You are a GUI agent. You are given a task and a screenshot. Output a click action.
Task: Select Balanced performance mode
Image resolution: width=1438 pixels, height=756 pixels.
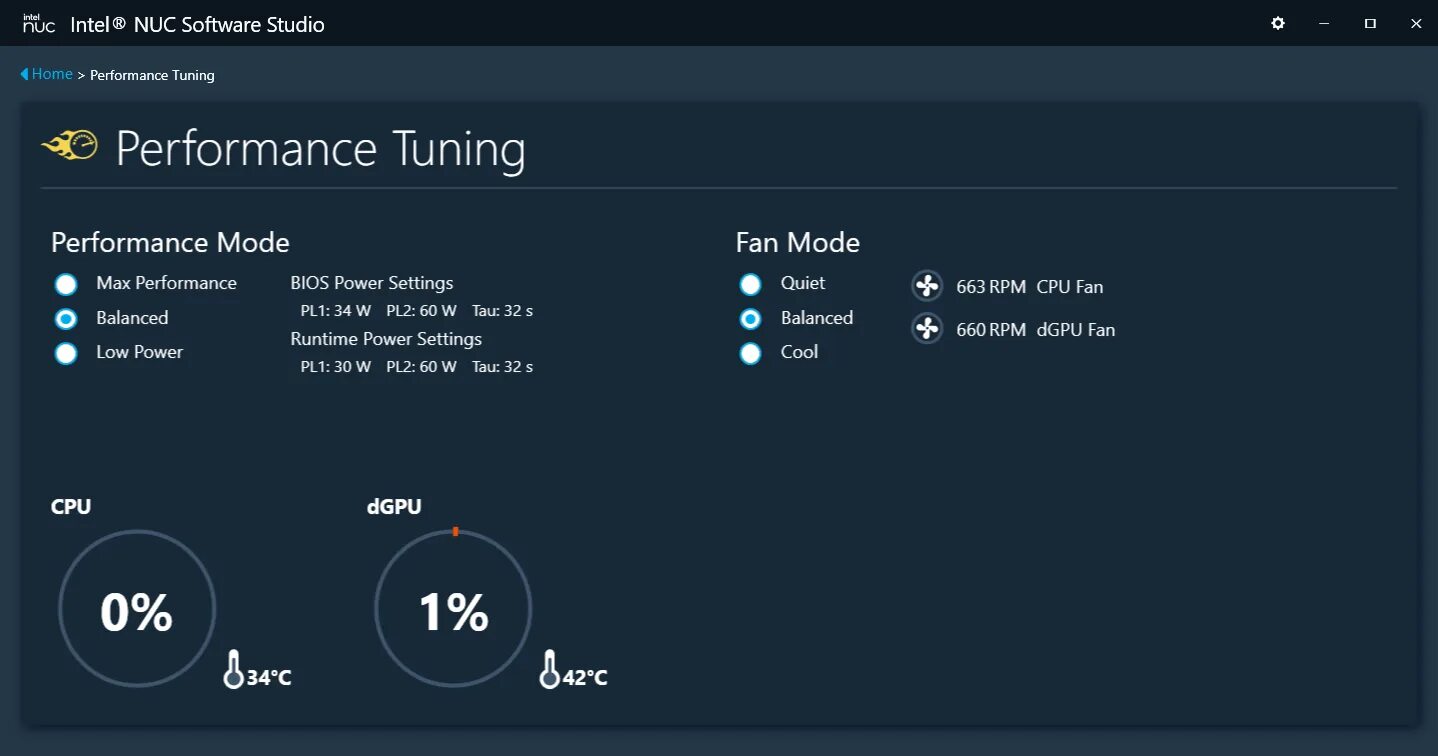(x=66, y=318)
